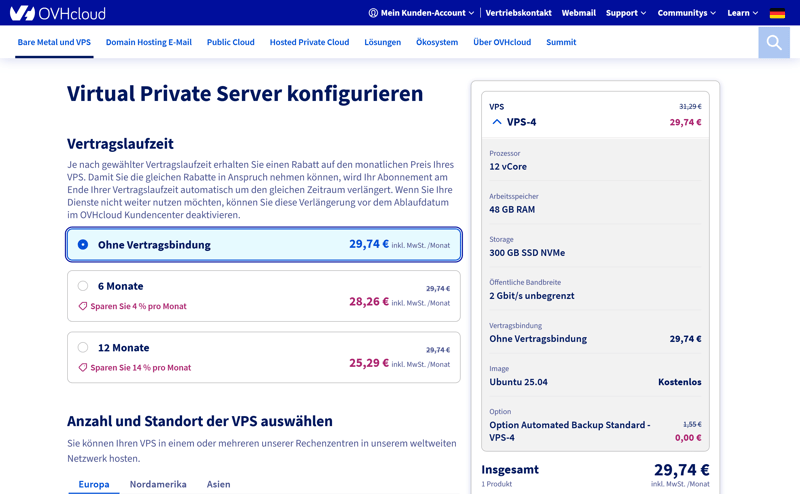Image resolution: width=800 pixels, height=494 pixels.
Task: Go to Vertriebskontakt
Action: click(x=518, y=13)
